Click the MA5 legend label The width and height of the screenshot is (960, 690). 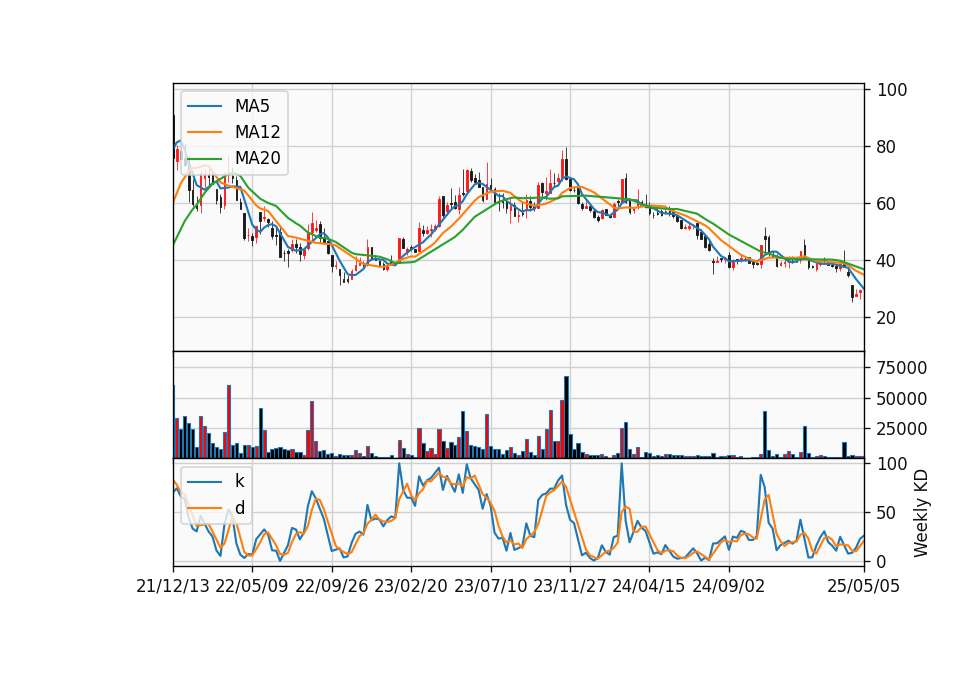click(x=252, y=106)
